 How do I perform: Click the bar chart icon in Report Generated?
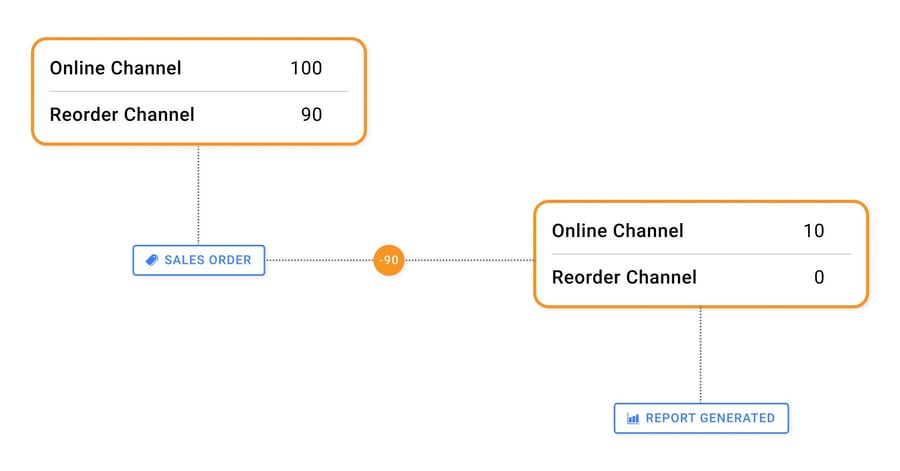point(632,418)
